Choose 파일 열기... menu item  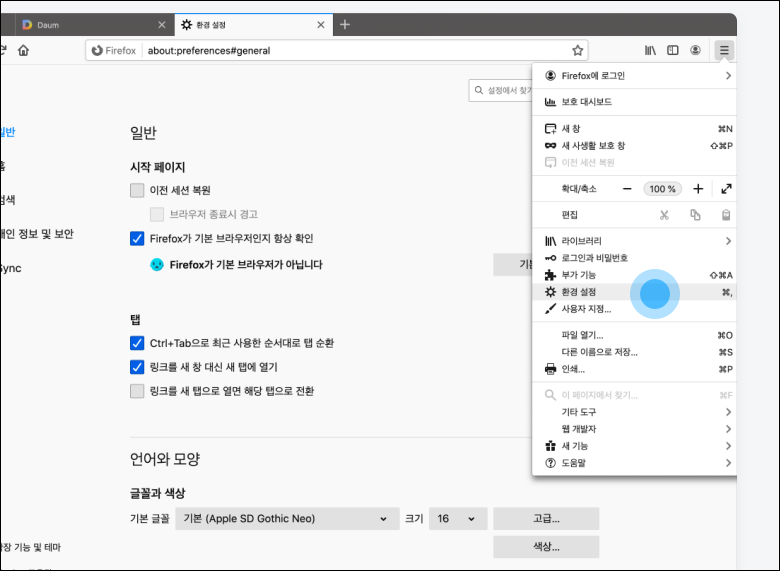pyautogui.click(x=634, y=335)
